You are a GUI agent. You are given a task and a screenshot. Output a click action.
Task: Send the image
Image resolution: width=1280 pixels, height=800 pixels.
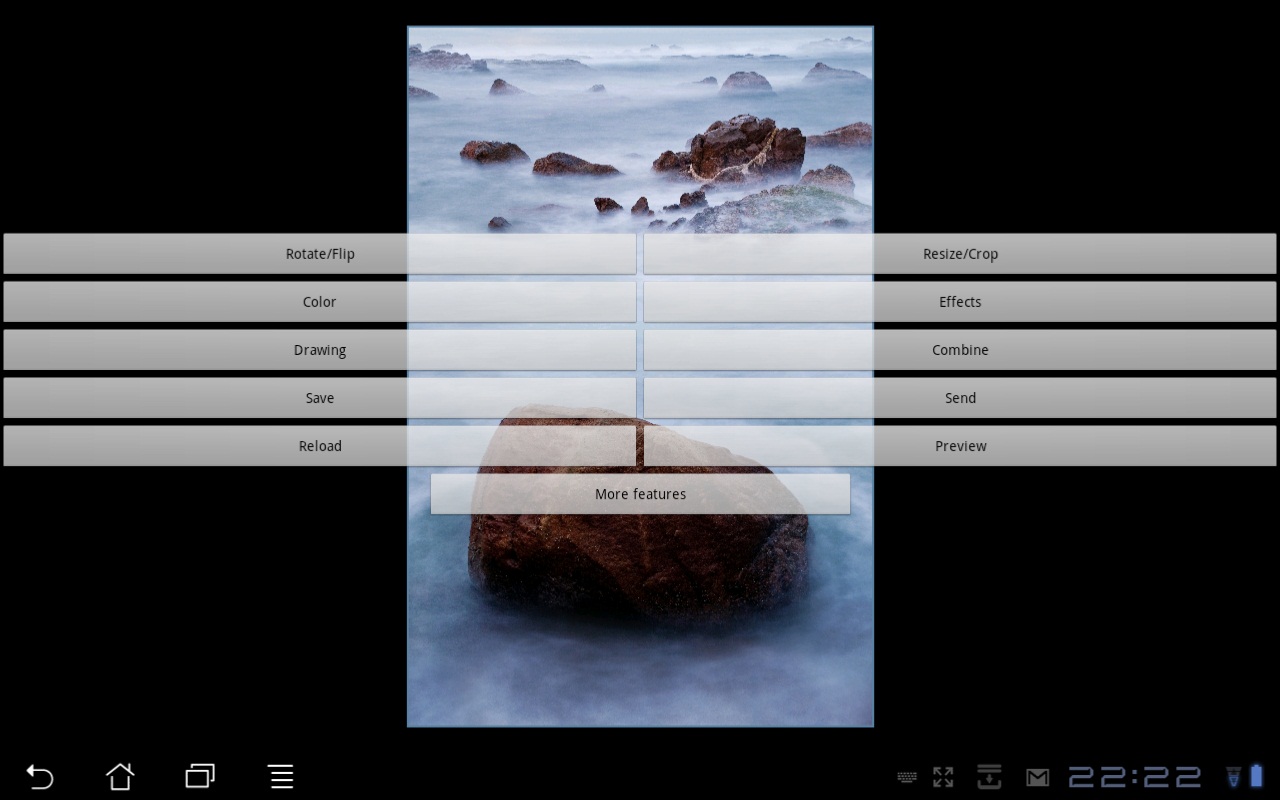coord(960,398)
